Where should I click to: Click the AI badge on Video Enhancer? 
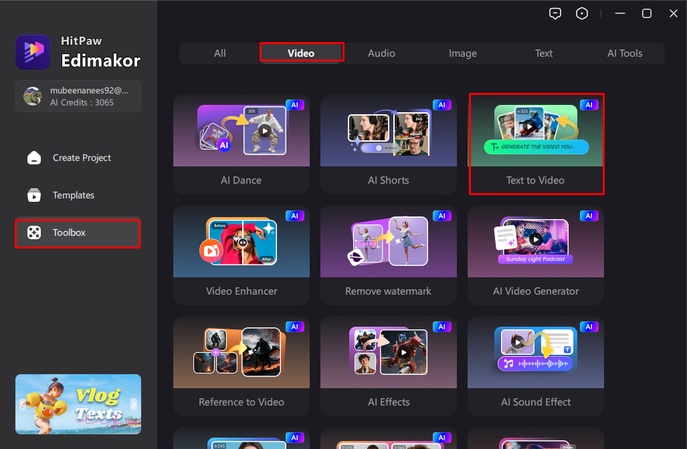(x=295, y=215)
